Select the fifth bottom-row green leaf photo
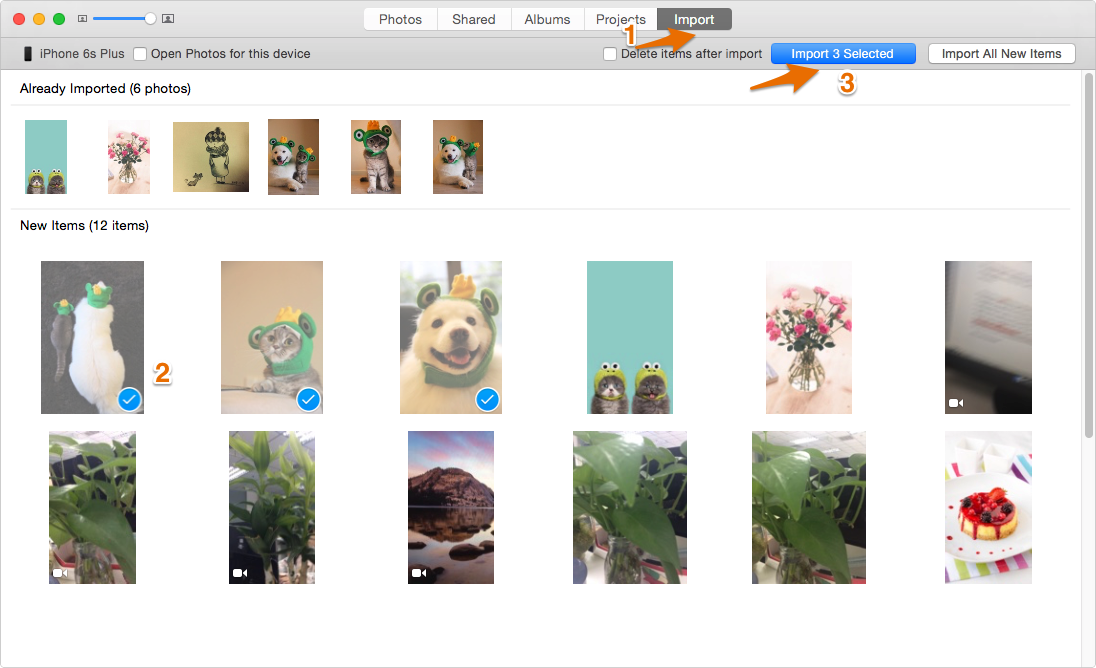Image resolution: width=1096 pixels, height=668 pixels. 809,507
